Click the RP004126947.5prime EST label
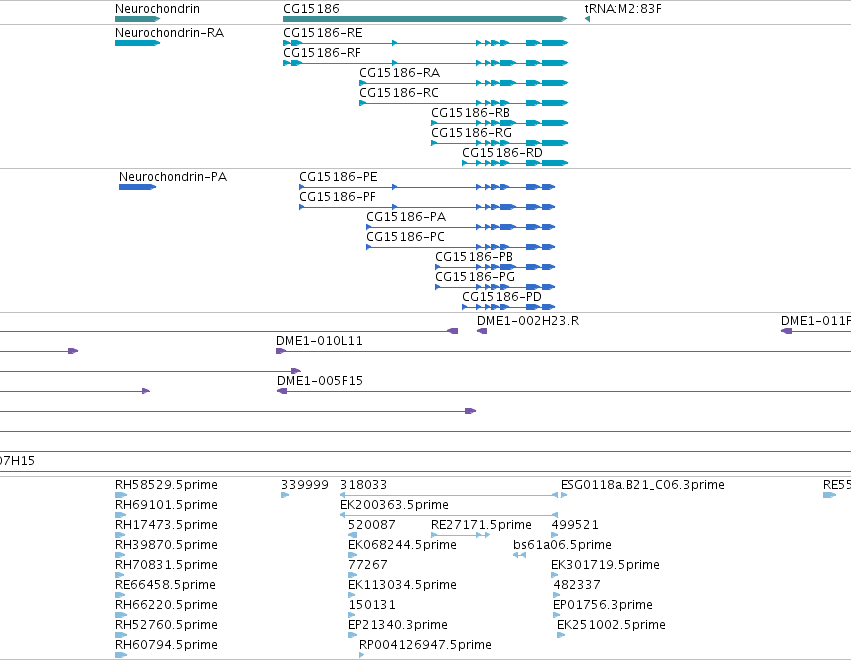This screenshot has width=851, height=660. [425, 645]
